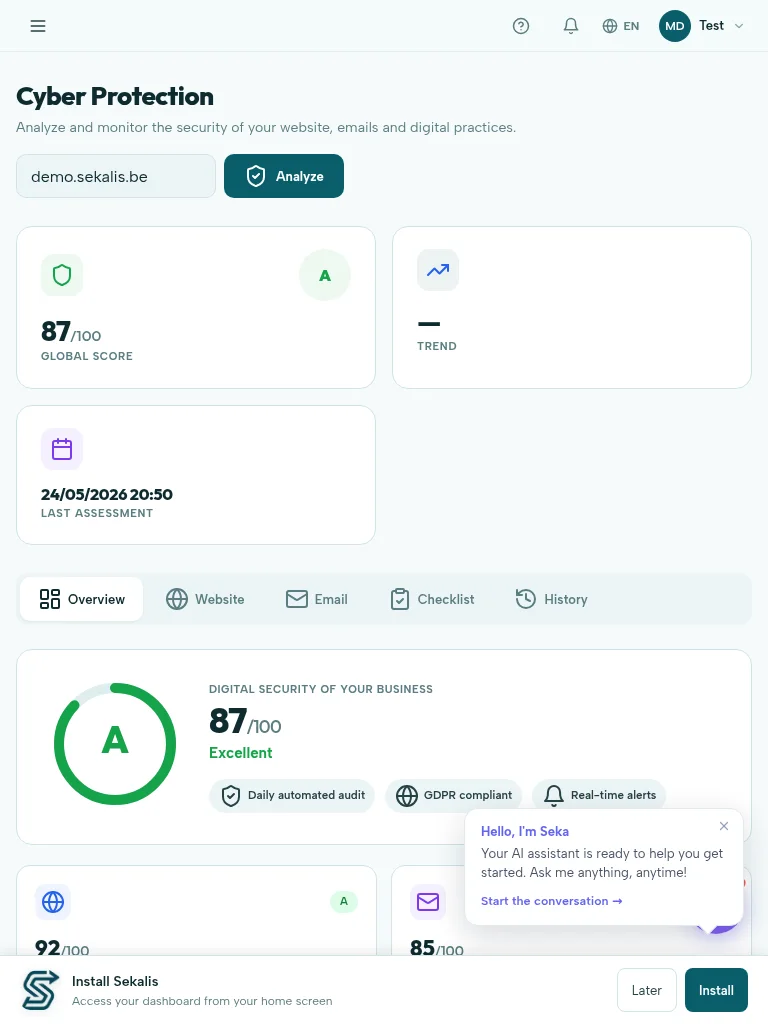Open the Checklist tab
Screen dimensions: 768x1024
432,599
